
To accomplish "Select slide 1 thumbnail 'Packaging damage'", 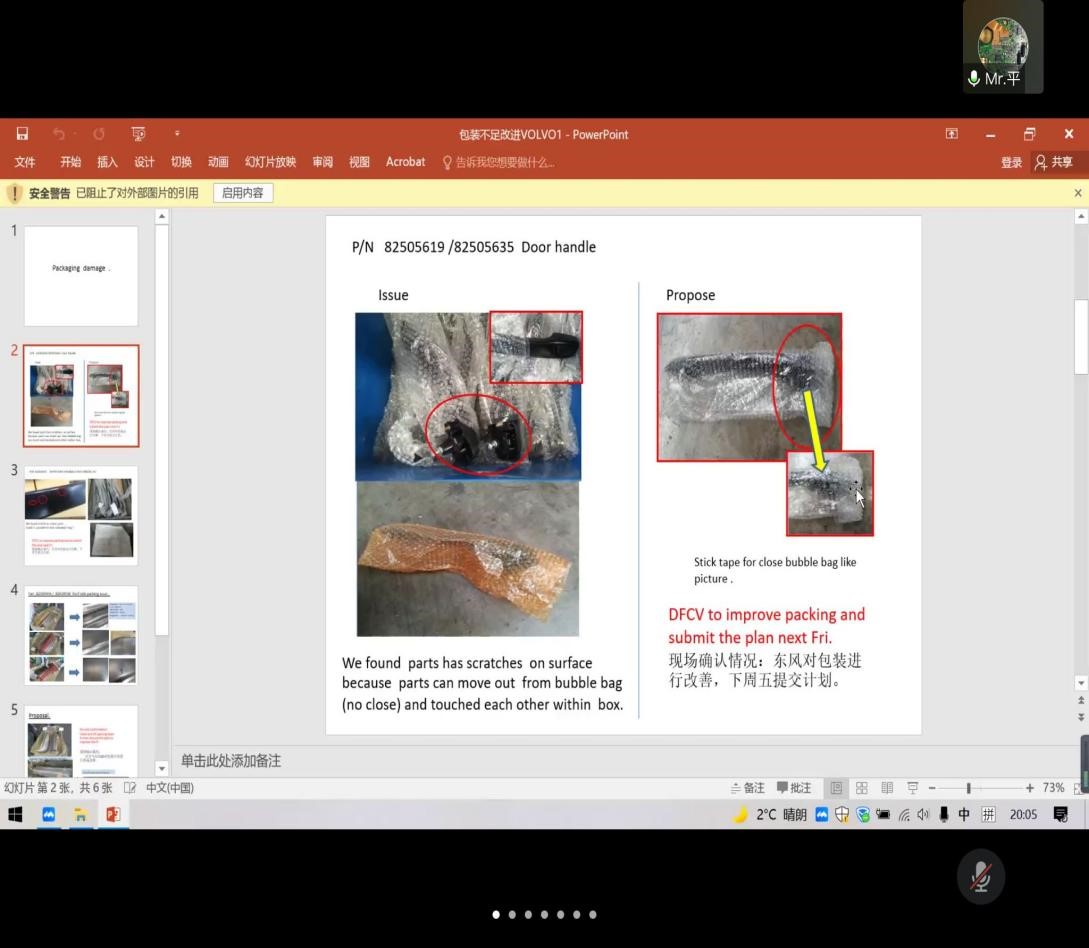I will pyautogui.click(x=81, y=276).
